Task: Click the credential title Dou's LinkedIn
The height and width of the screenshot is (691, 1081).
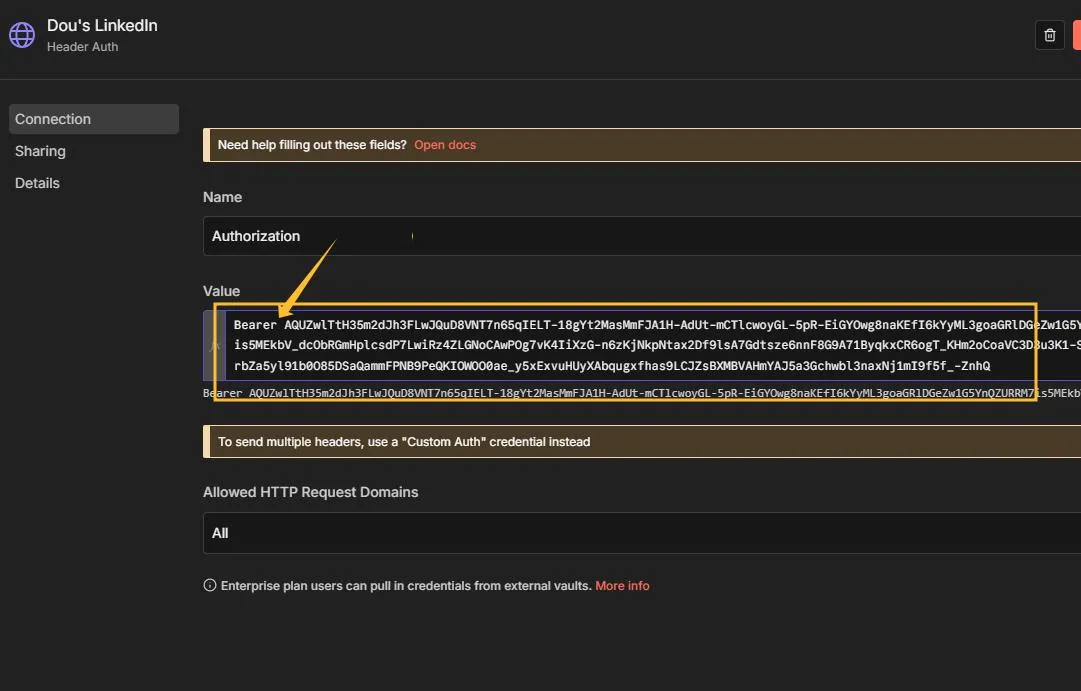Action: 101,25
